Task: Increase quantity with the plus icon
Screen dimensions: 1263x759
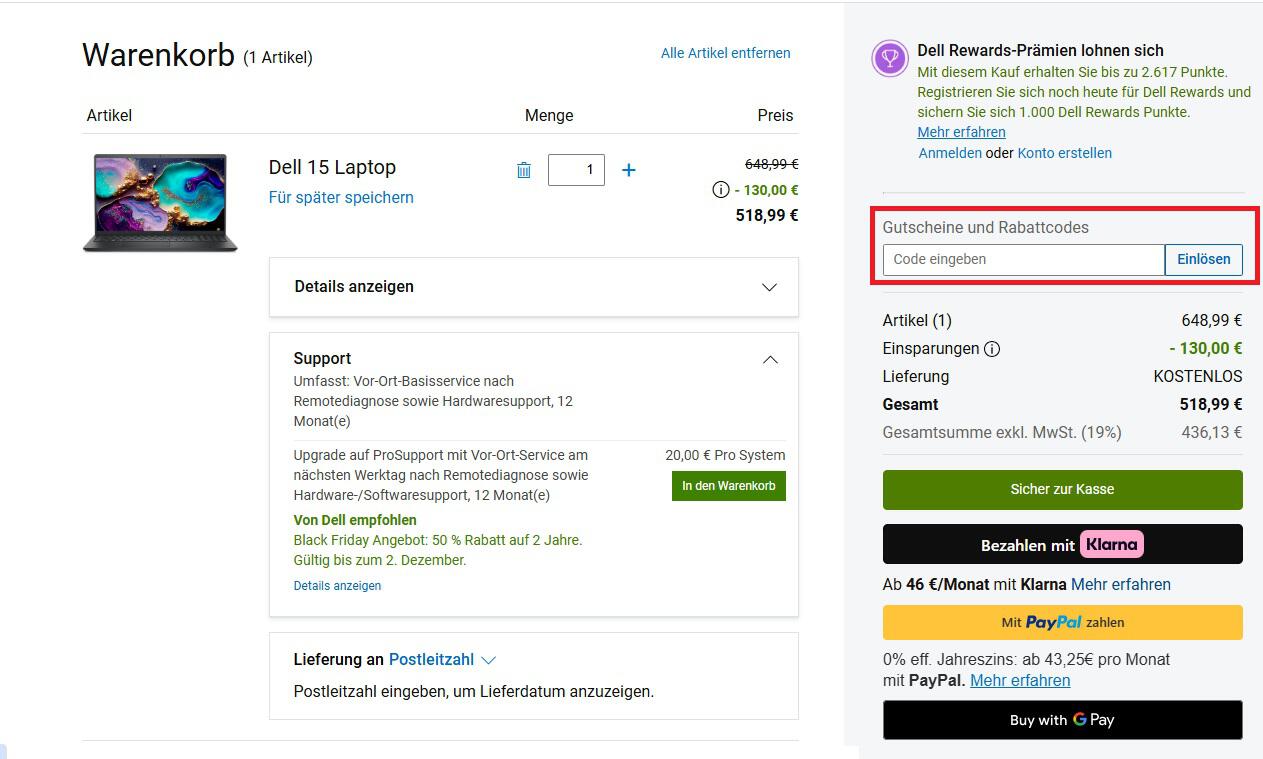Action: click(629, 170)
